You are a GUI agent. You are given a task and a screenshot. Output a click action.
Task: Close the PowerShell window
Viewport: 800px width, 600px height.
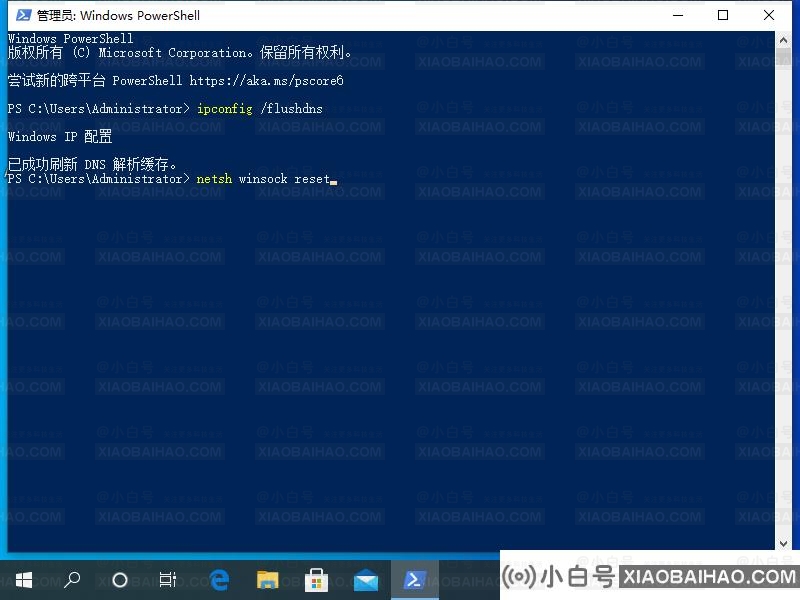[769, 15]
